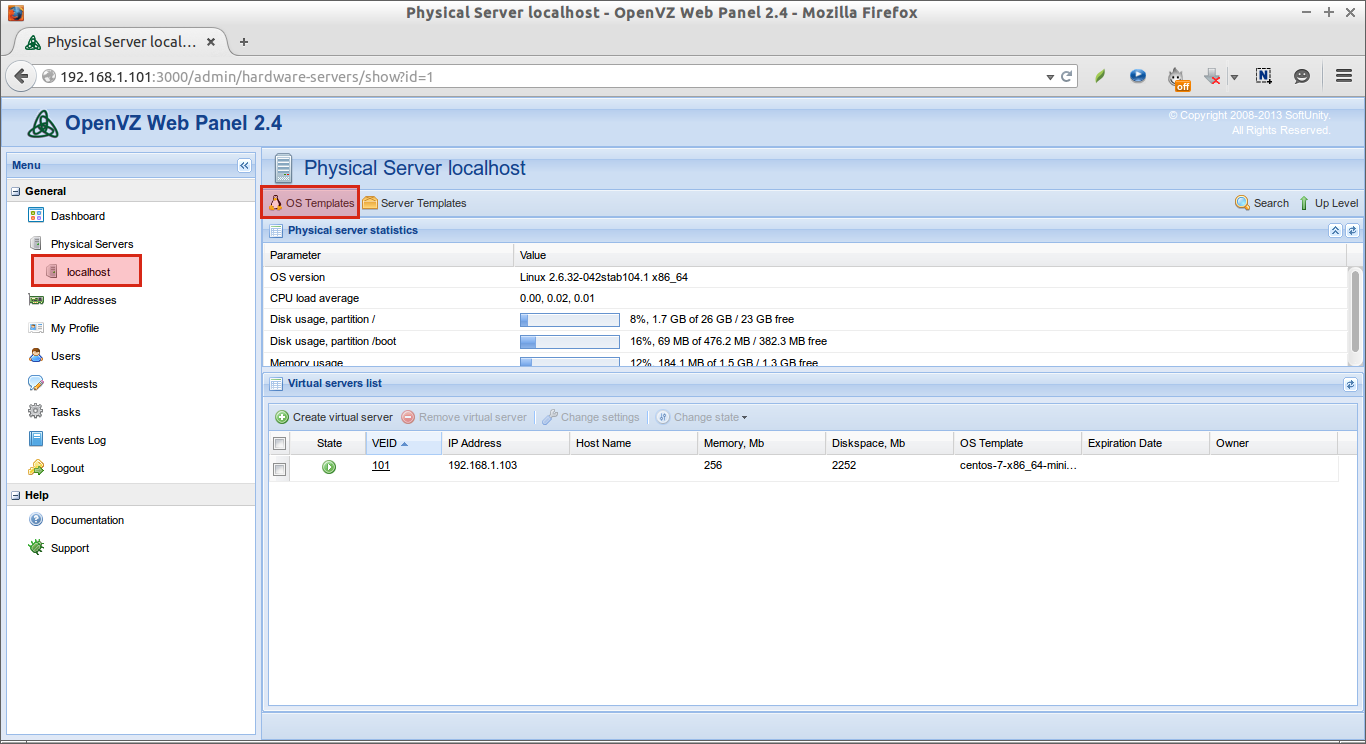
Task: Open My Profile page
Action: [x=75, y=328]
